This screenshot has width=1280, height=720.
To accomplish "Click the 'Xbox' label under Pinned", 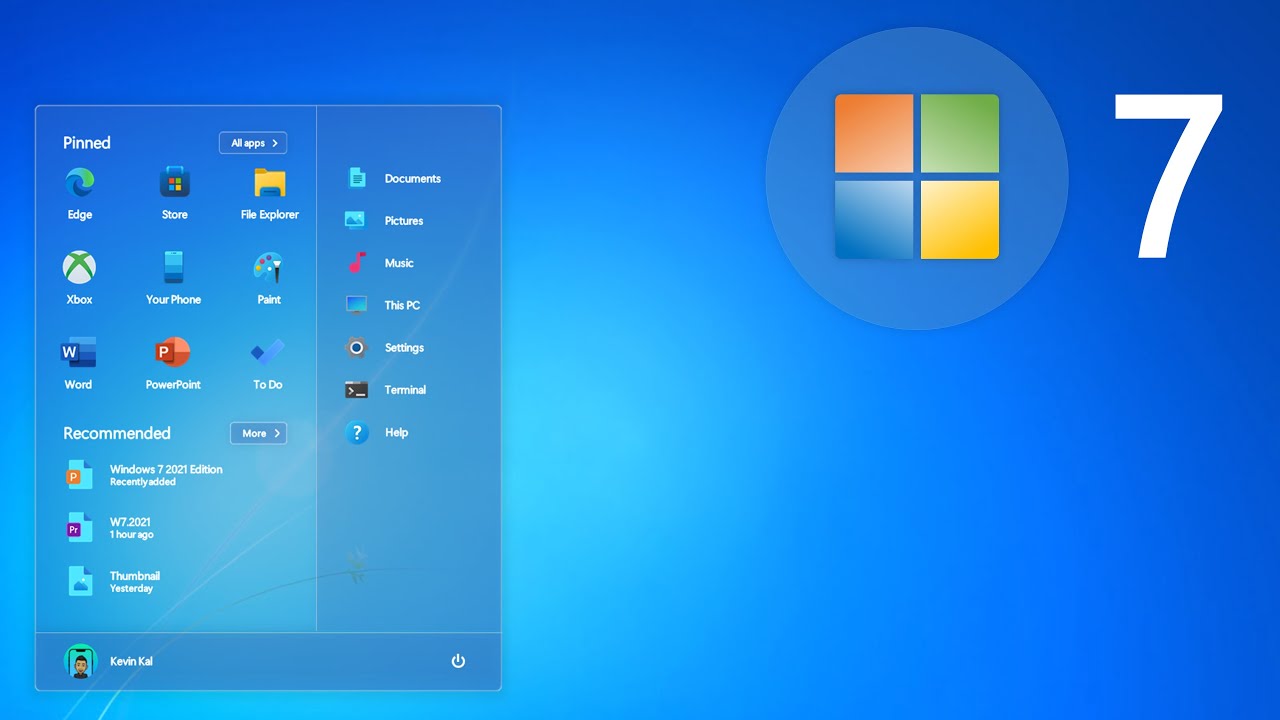I will (79, 300).
